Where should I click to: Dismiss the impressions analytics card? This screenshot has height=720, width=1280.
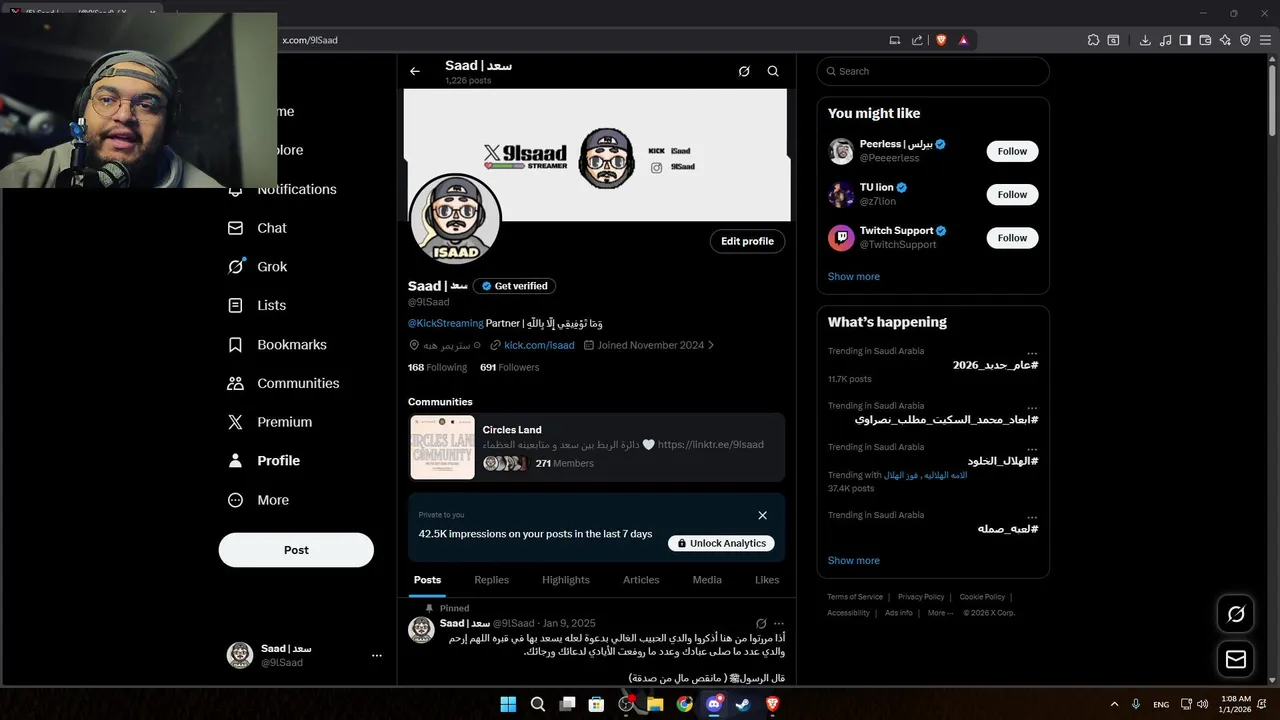[x=763, y=515]
